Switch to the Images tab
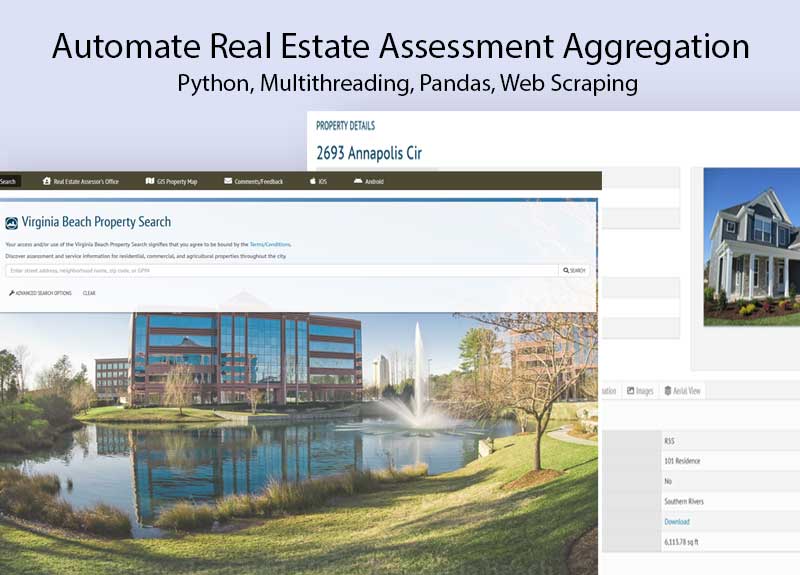Image resolution: width=800 pixels, height=575 pixels. [x=640, y=391]
